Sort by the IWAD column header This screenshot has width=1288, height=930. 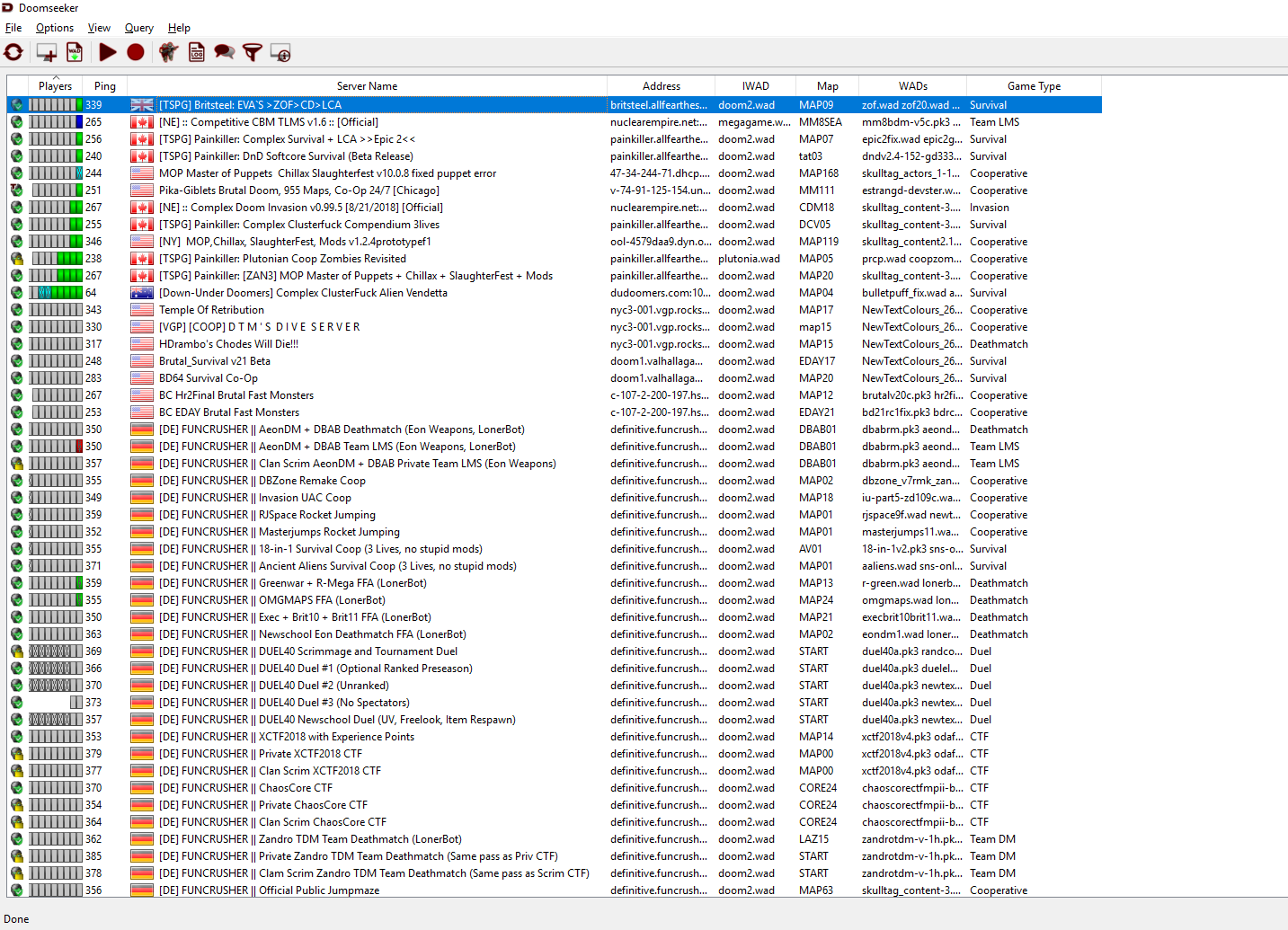pyautogui.click(x=756, y=86)
